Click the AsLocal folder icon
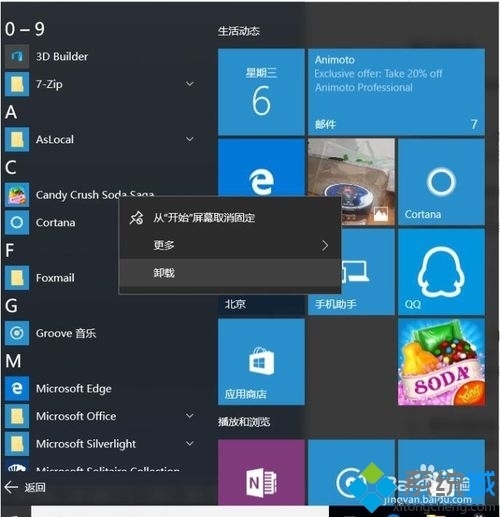The height and width of the screenshot is (517, 500). click(x=17, y=139)
